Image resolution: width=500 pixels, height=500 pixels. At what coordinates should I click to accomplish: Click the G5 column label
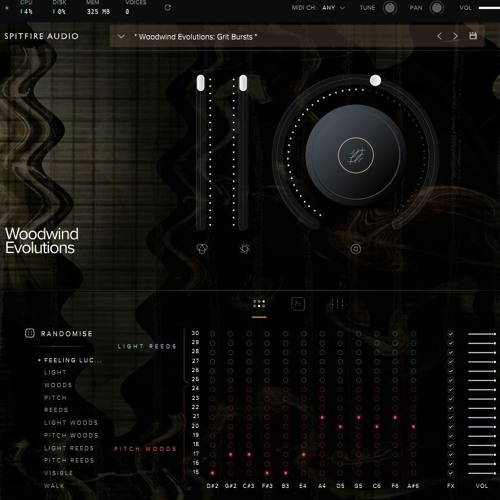[358, 486]
